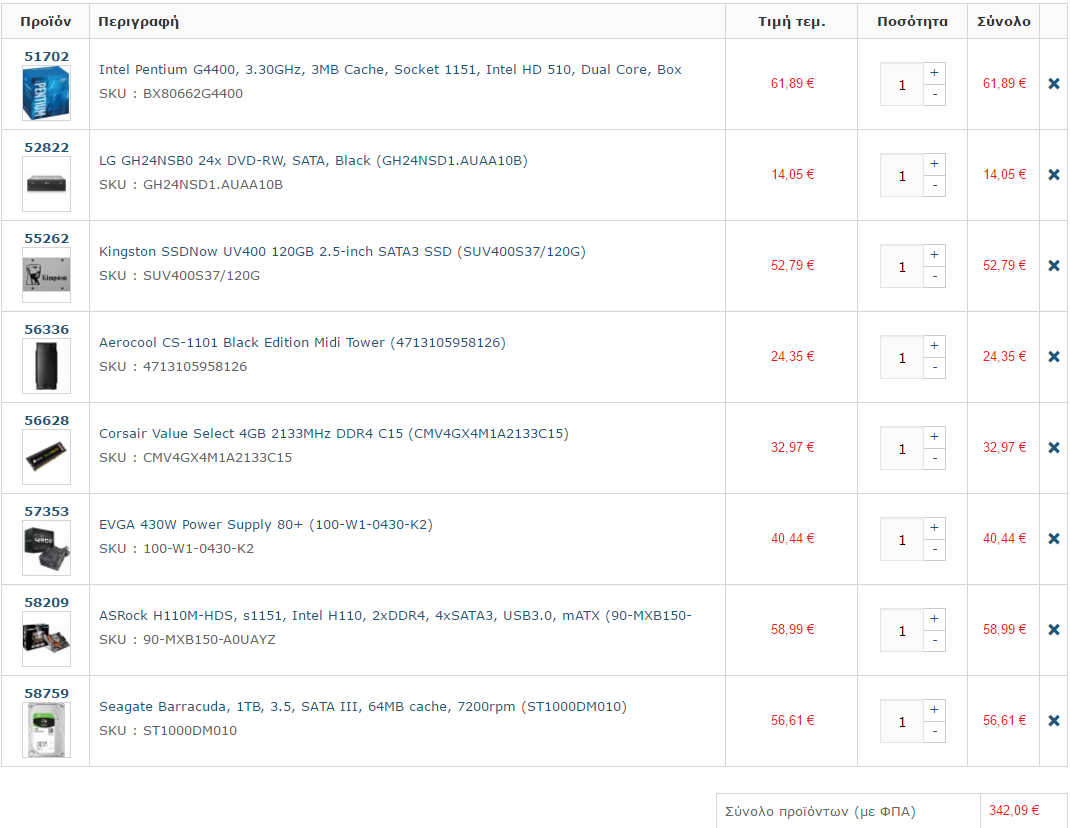Remove the LG DVD-RW drive from the cart
The width and height of the screenshot is (1070, 828).
pos(1054,175)
